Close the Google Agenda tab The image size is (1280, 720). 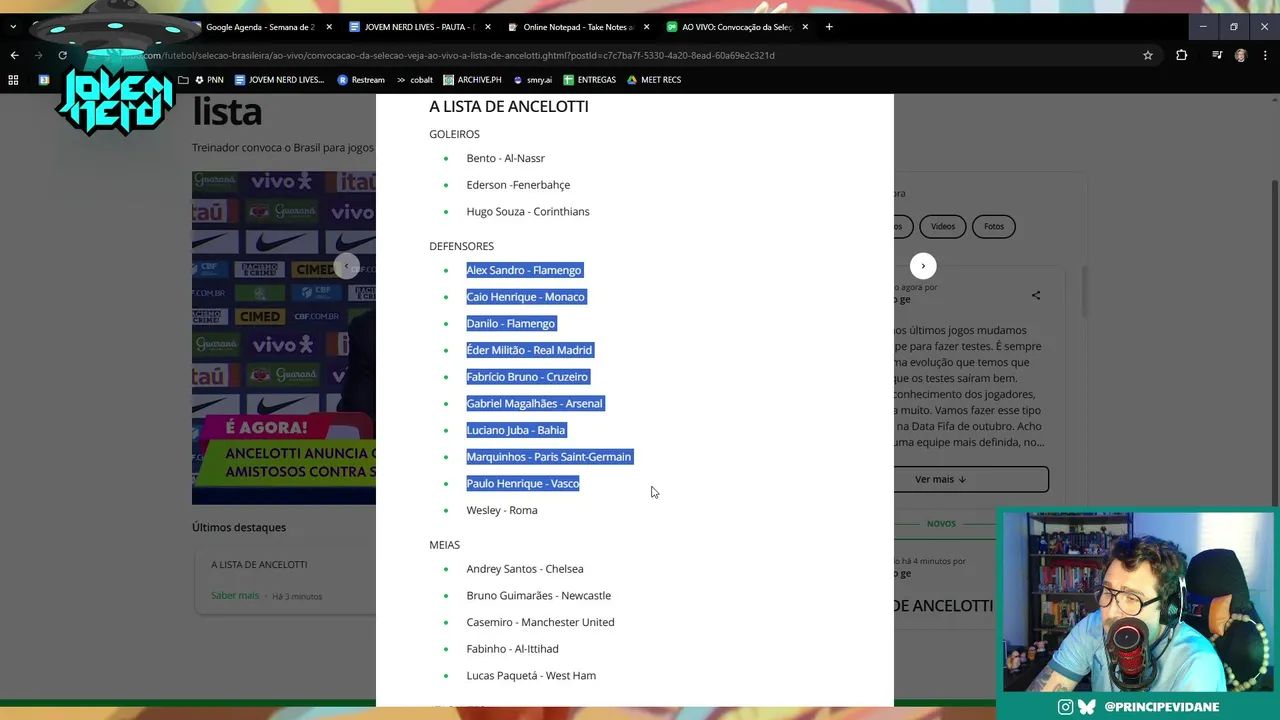329,27
